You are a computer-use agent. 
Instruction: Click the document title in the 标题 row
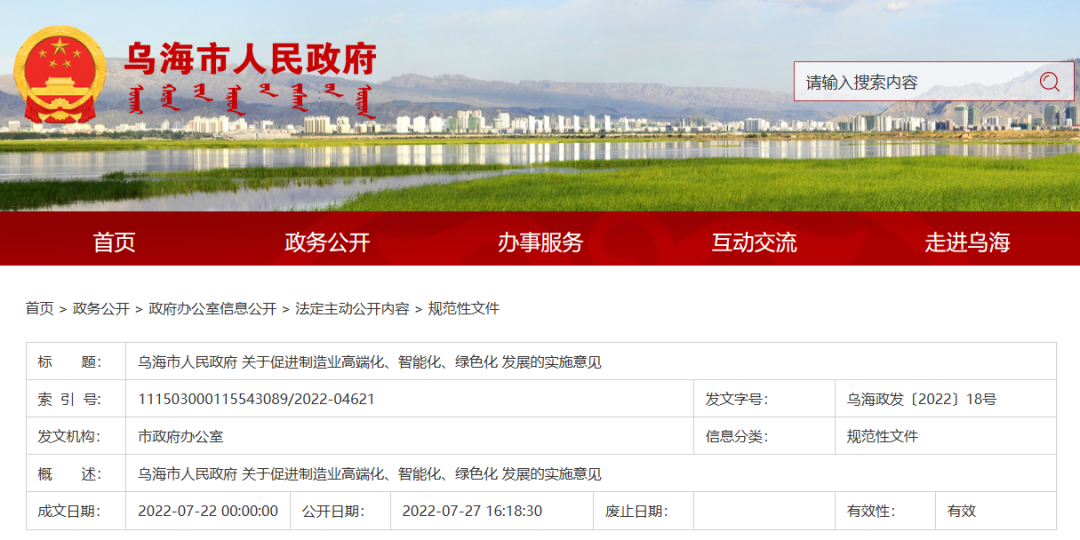click(x=369, y=362)
